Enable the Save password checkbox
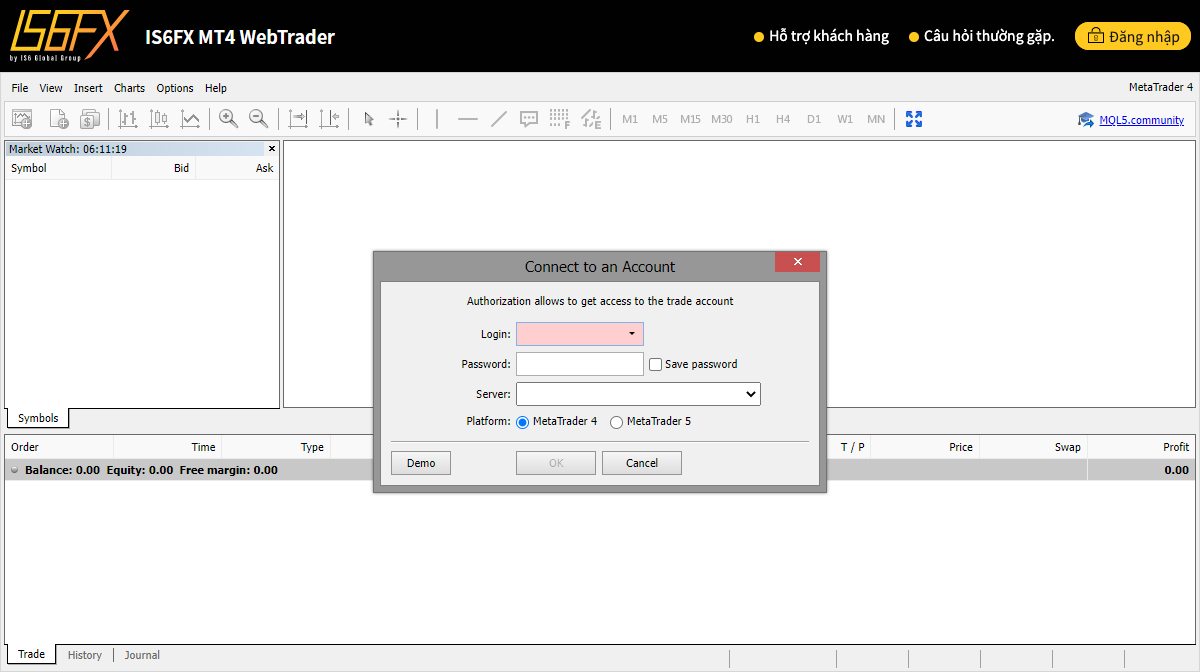This screenshot has height=672, width=1200. [x=656, y=364]
